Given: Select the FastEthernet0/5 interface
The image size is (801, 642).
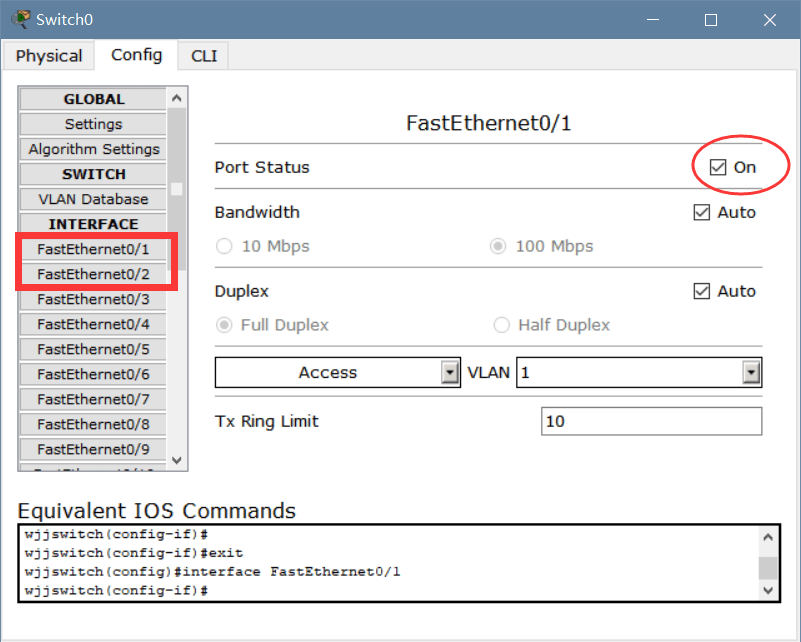Looking at the screenshot, I should pos(93,349).
